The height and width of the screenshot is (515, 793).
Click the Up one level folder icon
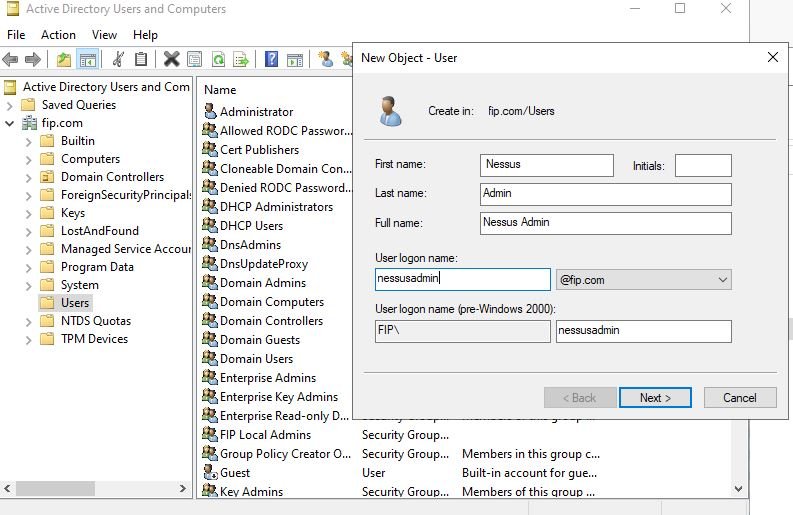[64, 60]
